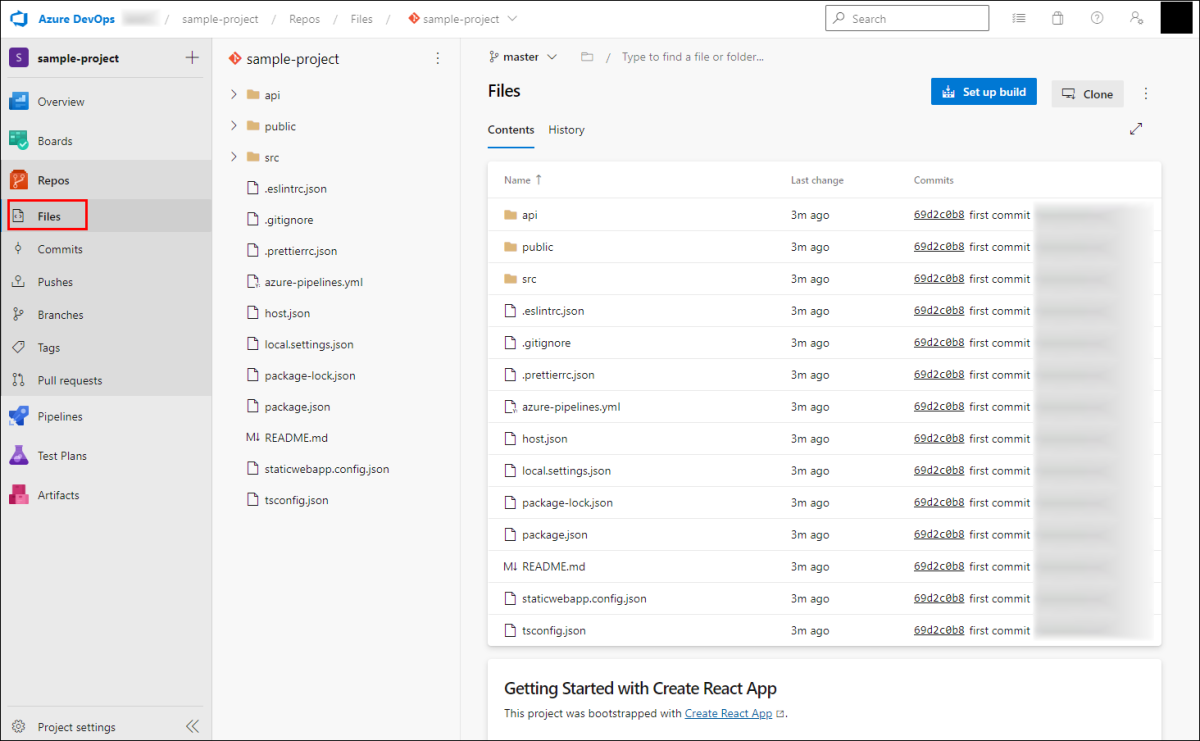Open the master branch dropdown

pos(523,57)
